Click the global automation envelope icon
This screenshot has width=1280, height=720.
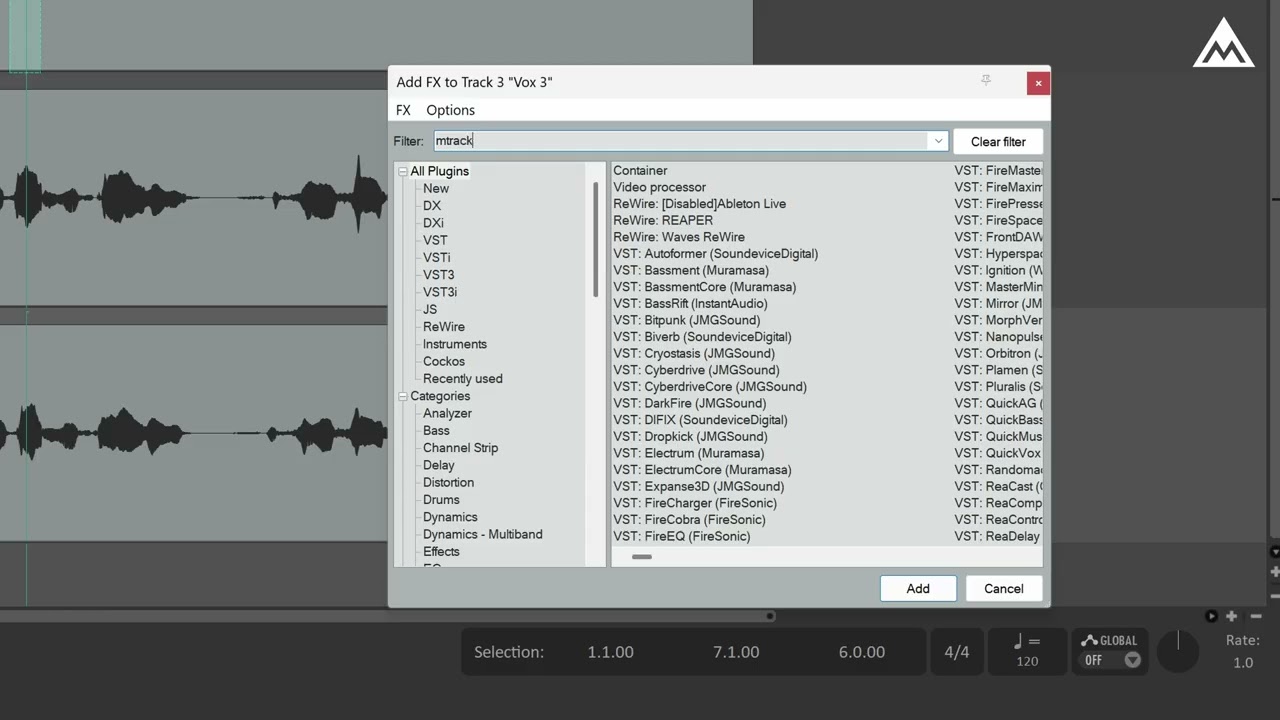[x=1089, y=640]
